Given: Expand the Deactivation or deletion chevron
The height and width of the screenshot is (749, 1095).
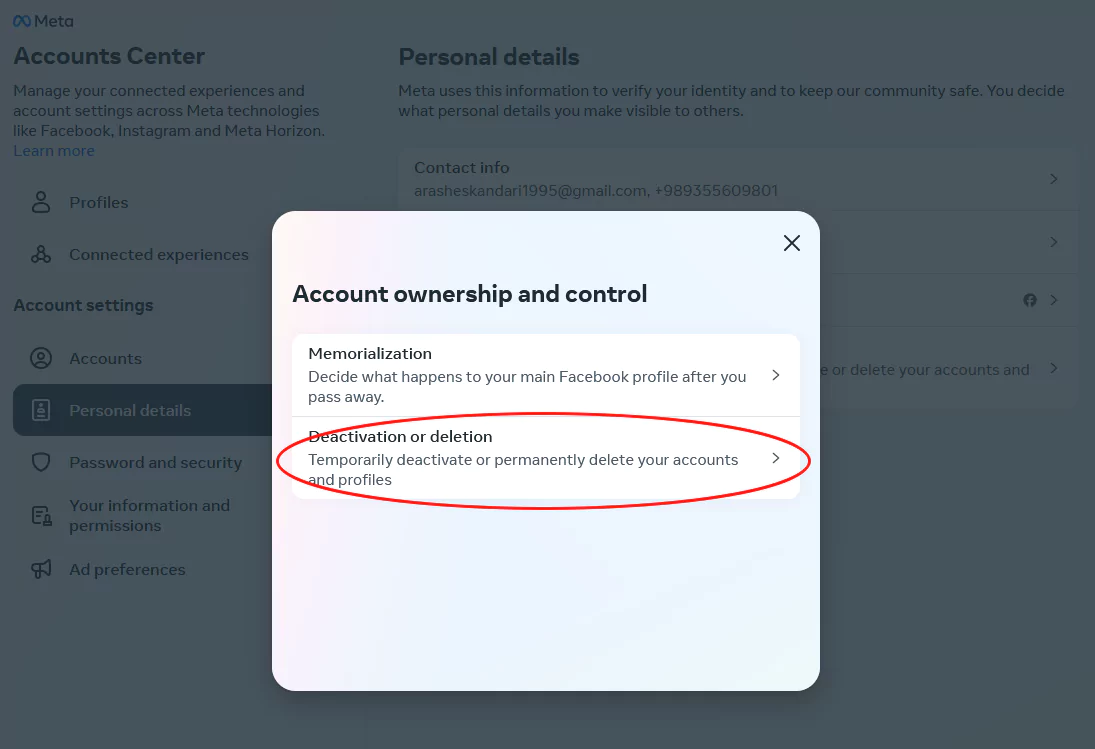Looking at the screenshot, I should [x=776, y=458].
